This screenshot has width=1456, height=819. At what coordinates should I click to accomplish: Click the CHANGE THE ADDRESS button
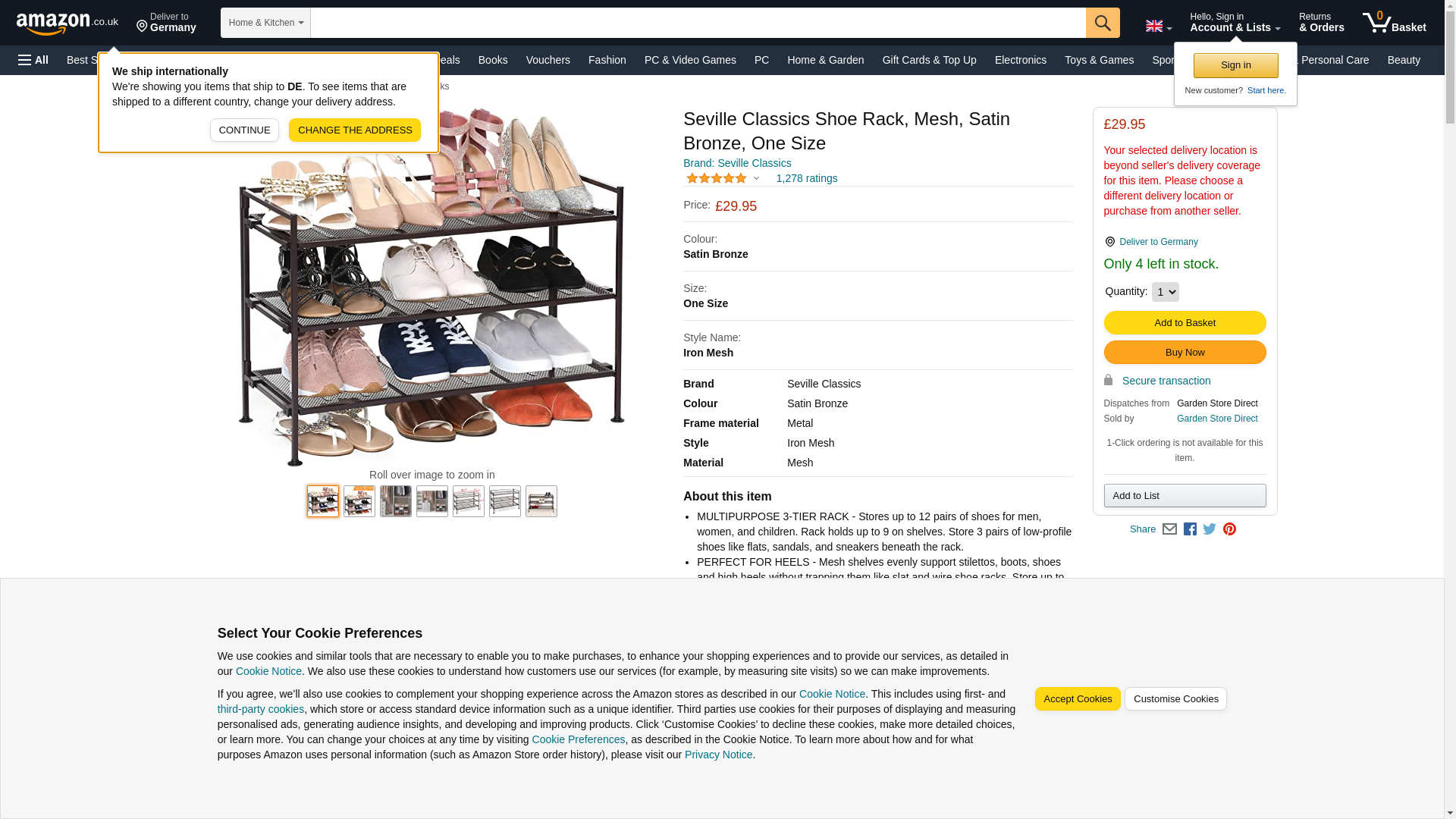pos(355,130)
